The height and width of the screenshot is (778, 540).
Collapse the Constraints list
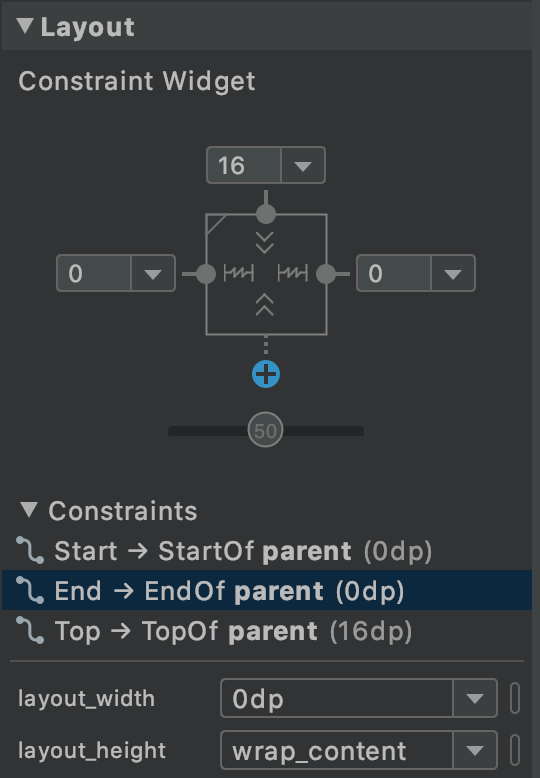29,510
